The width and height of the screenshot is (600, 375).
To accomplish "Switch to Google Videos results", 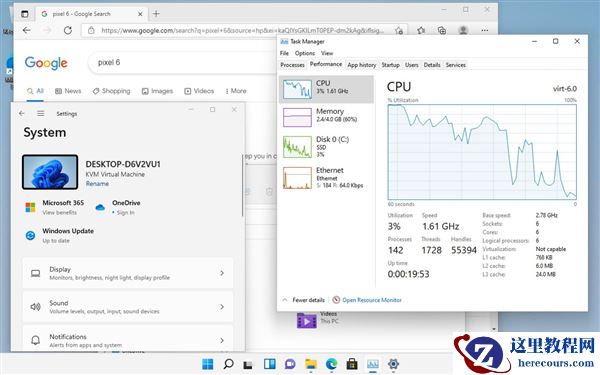I will pos(199,91).
